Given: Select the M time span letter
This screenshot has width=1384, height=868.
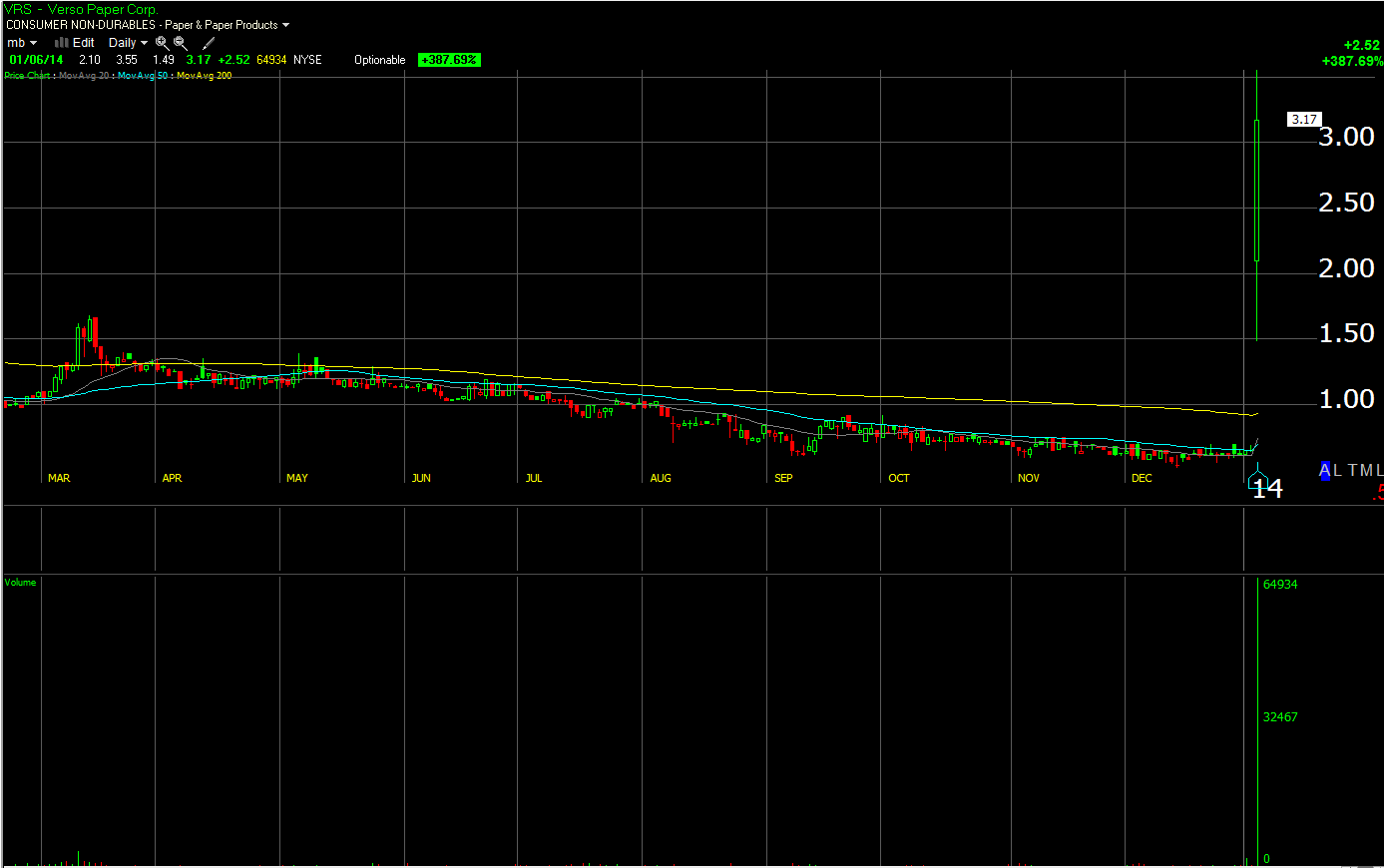Looking at the screenshot, I should (1368, 470).
